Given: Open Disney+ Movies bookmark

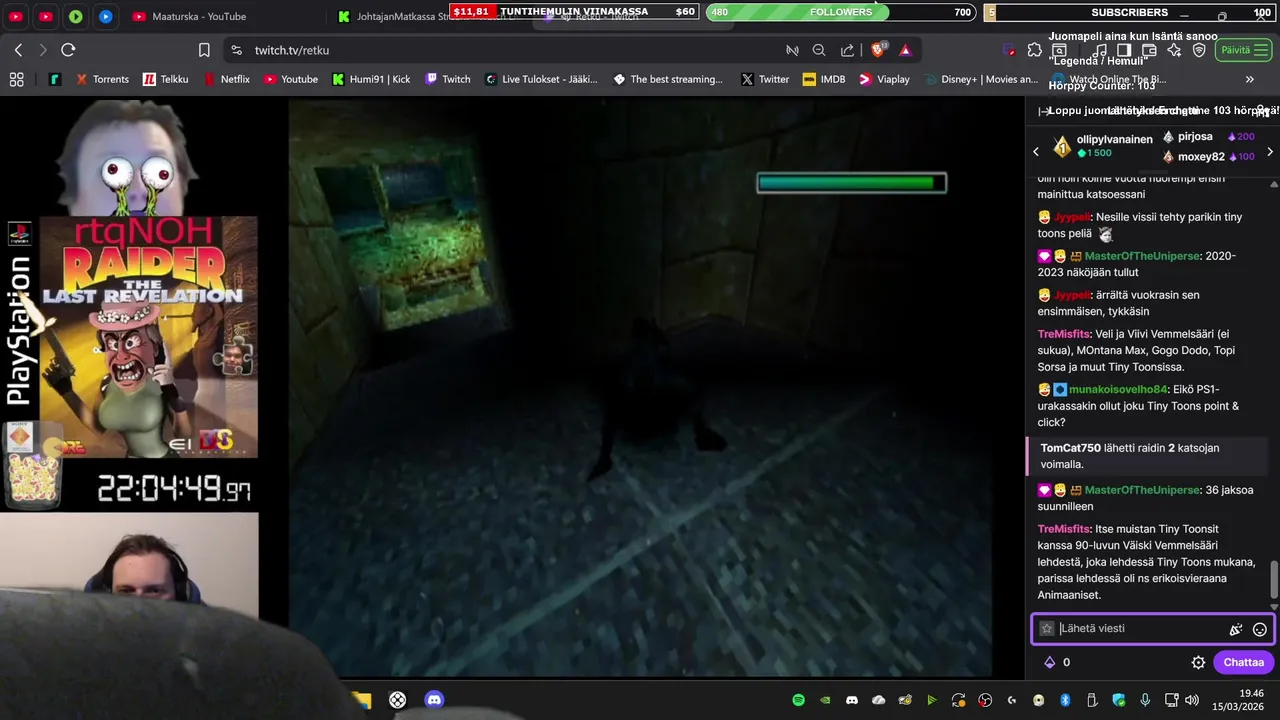Looking at the screenshot, I should 981,79.
